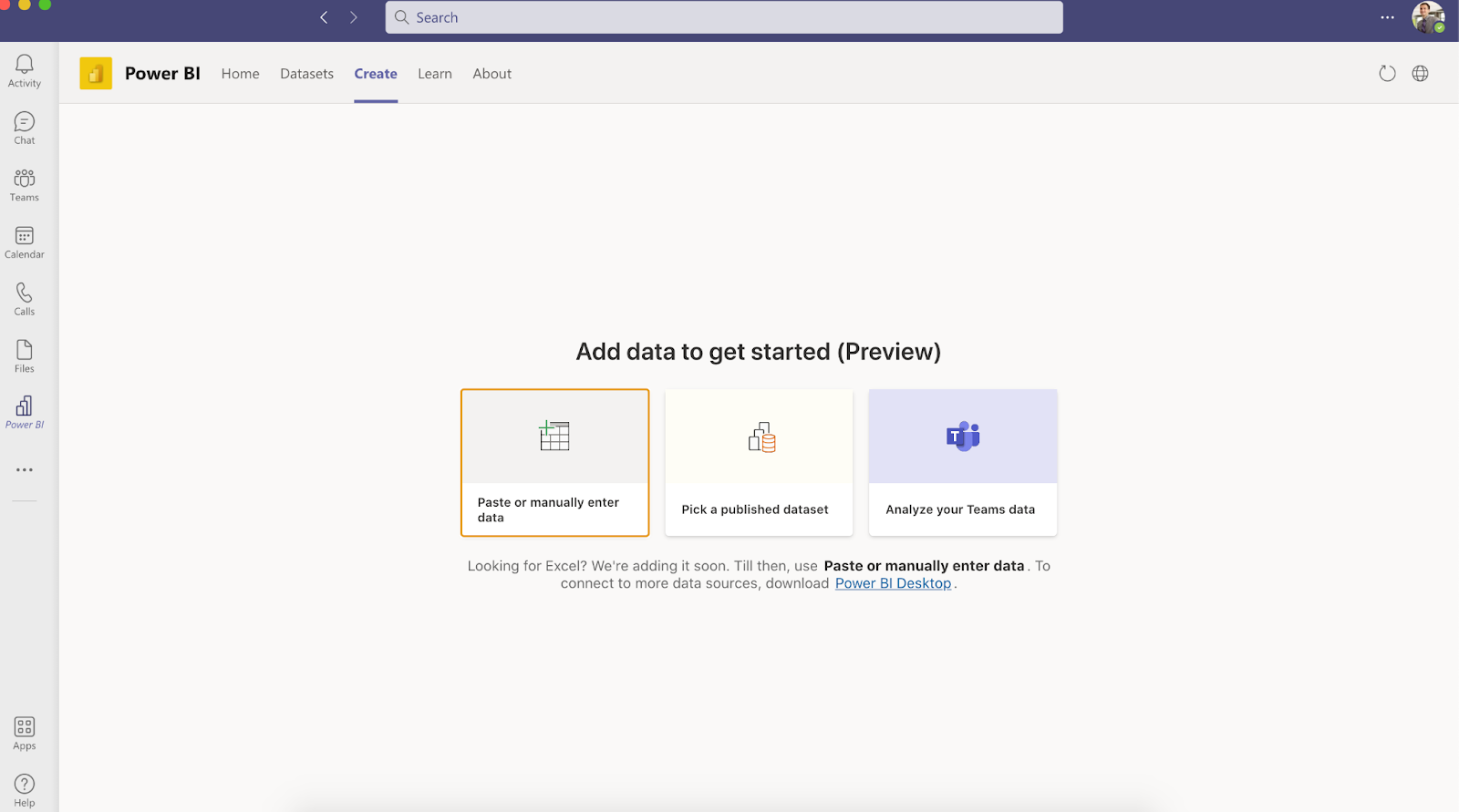
Task: Click the Power BI logo icon
Action: click(96, 74)
